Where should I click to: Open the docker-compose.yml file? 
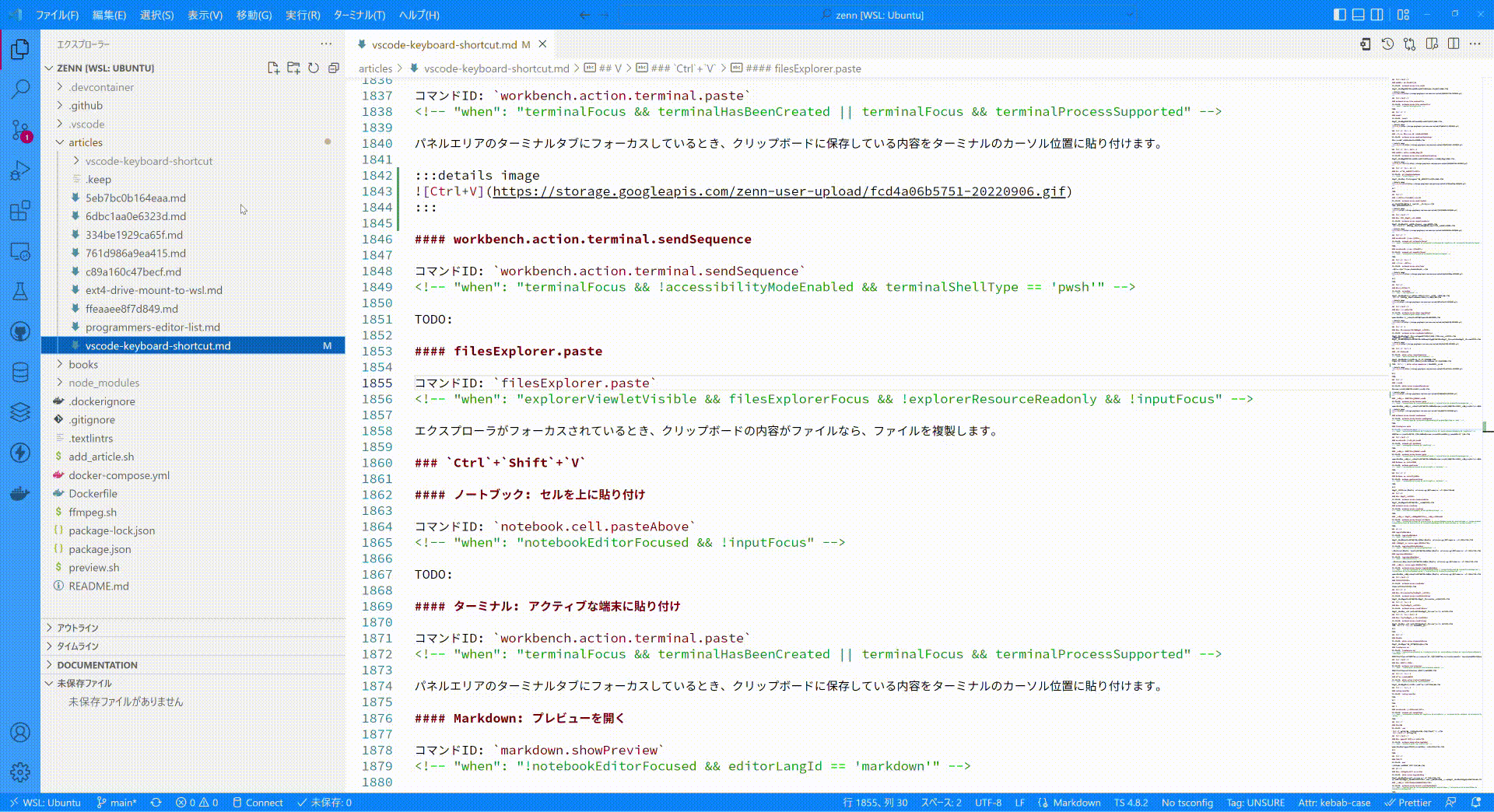coord(118,475)
